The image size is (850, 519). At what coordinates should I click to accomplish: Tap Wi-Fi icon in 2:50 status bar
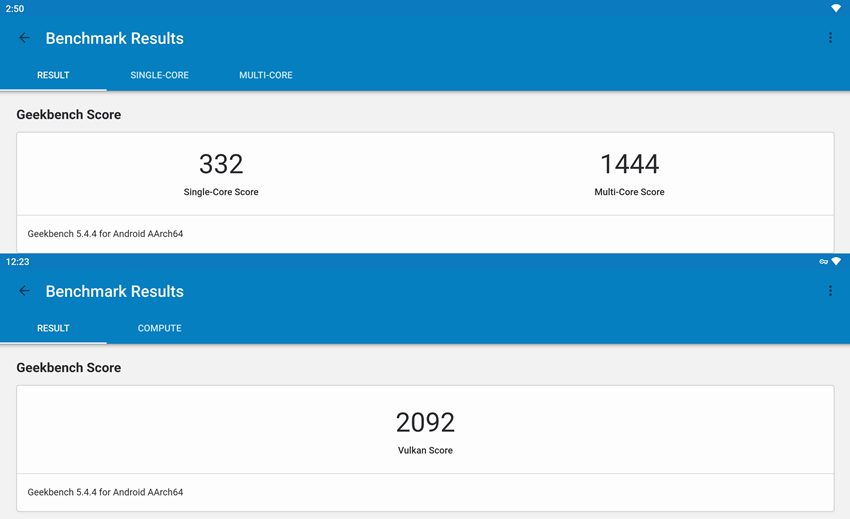pyautogui.click(x=836, y=8)
